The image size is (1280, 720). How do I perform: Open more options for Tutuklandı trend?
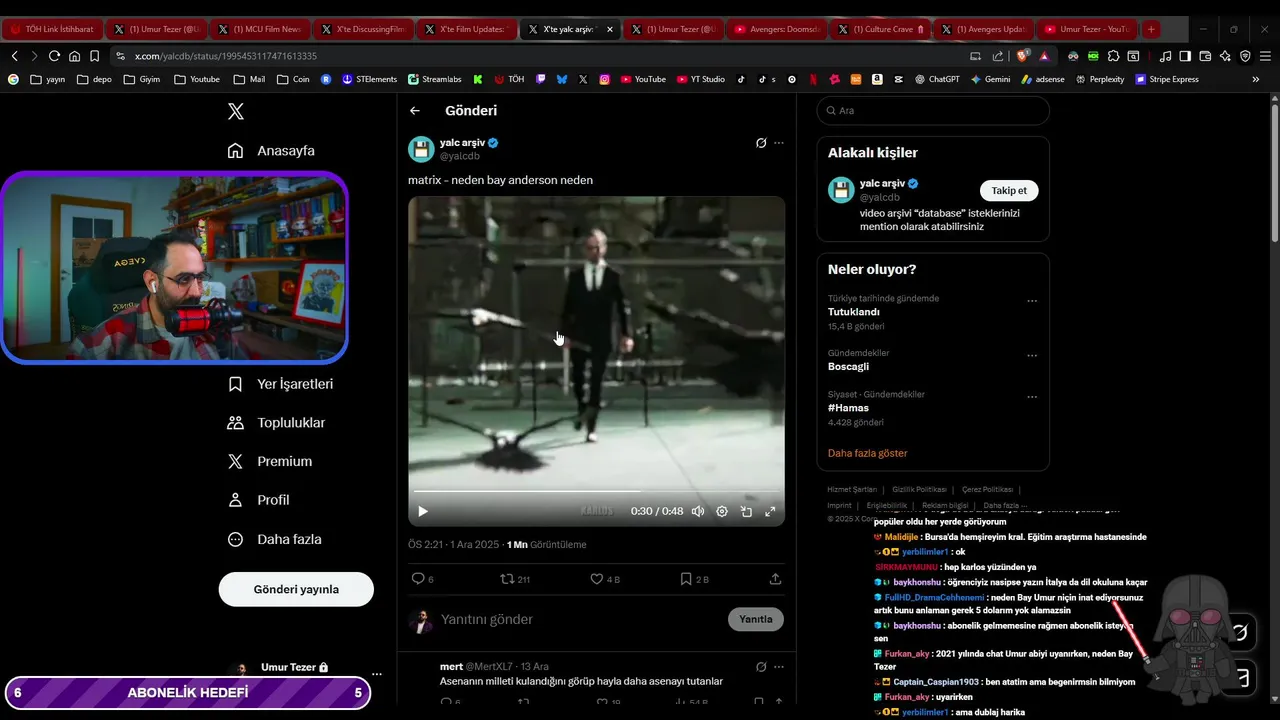pyautogui.click(x=1032, y=301)
